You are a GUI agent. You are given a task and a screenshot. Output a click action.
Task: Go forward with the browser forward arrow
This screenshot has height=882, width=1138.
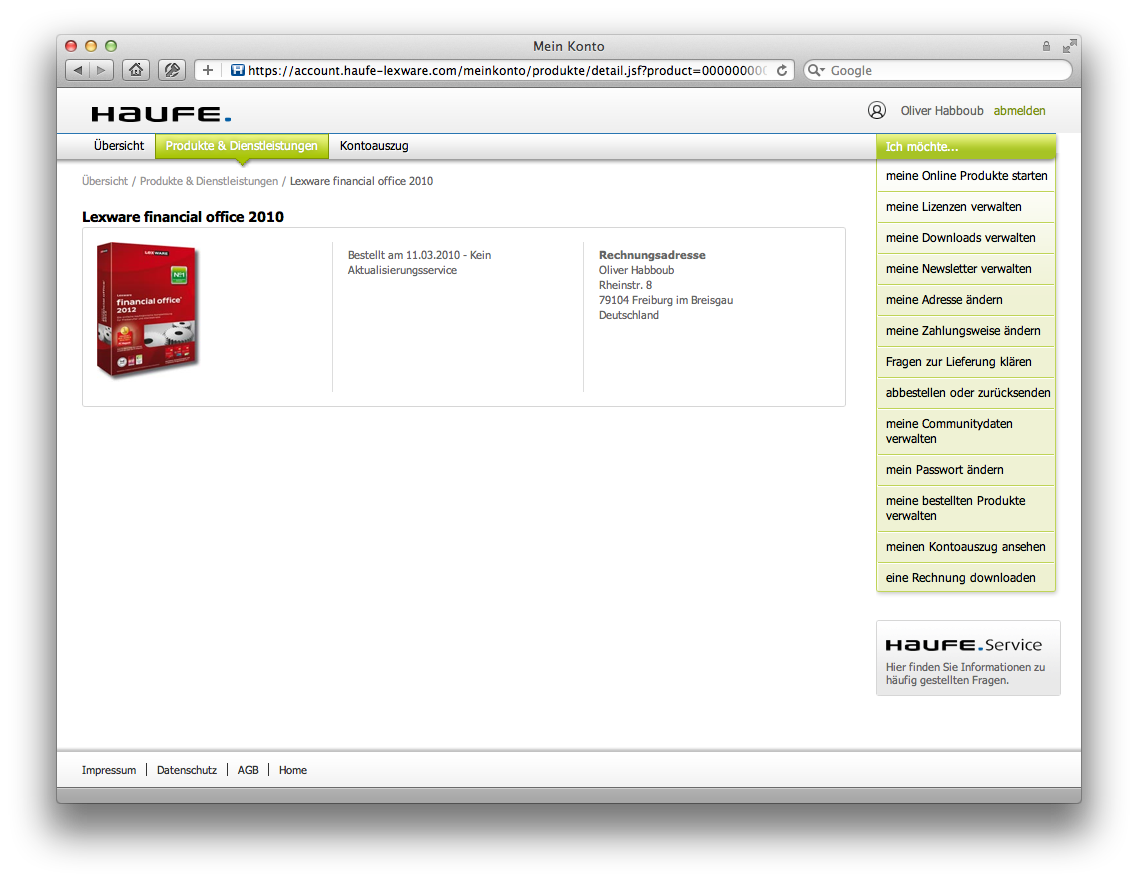tap(102, 70)
